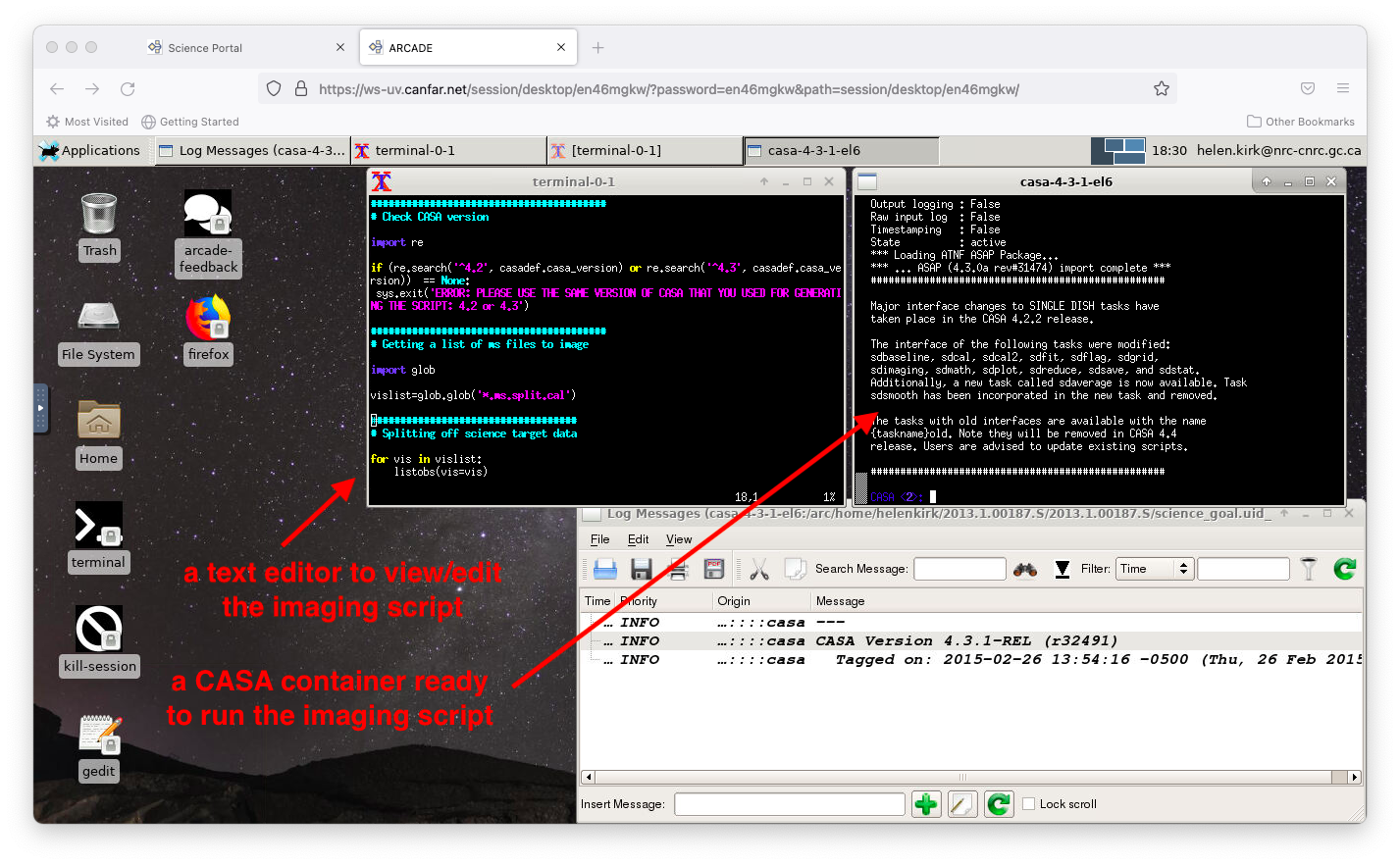Bookmark this page with the star icon
The height and width of the screenshot is (865, 1400).
coord(1162,89)
